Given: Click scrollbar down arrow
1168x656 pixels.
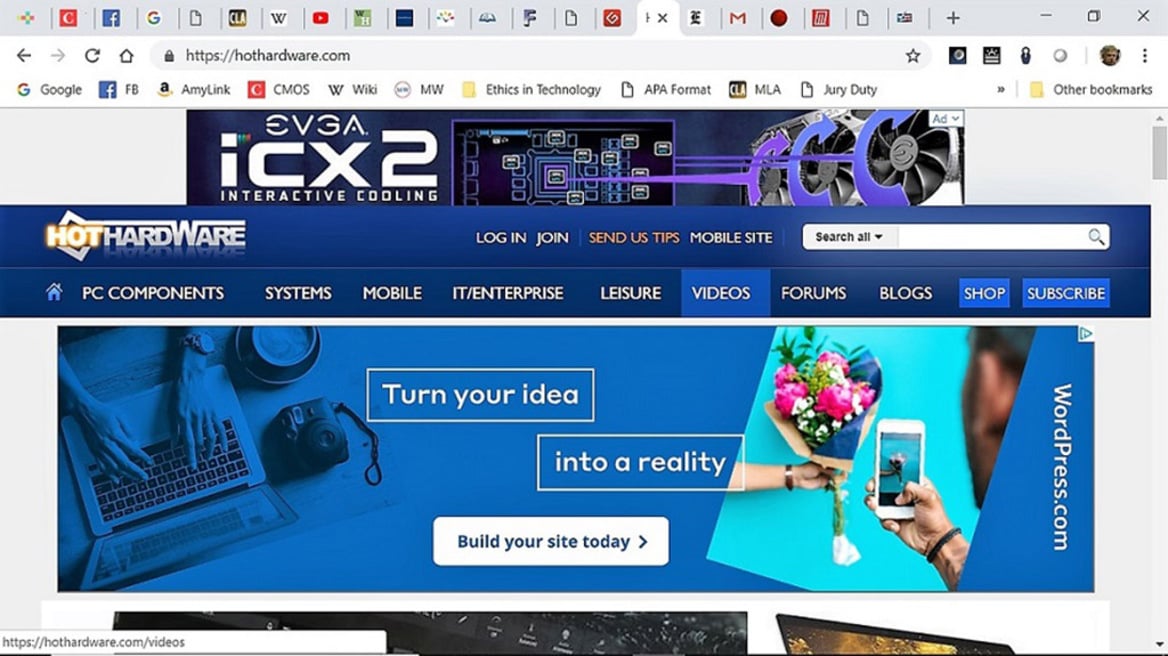Looking at the screenshot, I should coord(1159,645).
